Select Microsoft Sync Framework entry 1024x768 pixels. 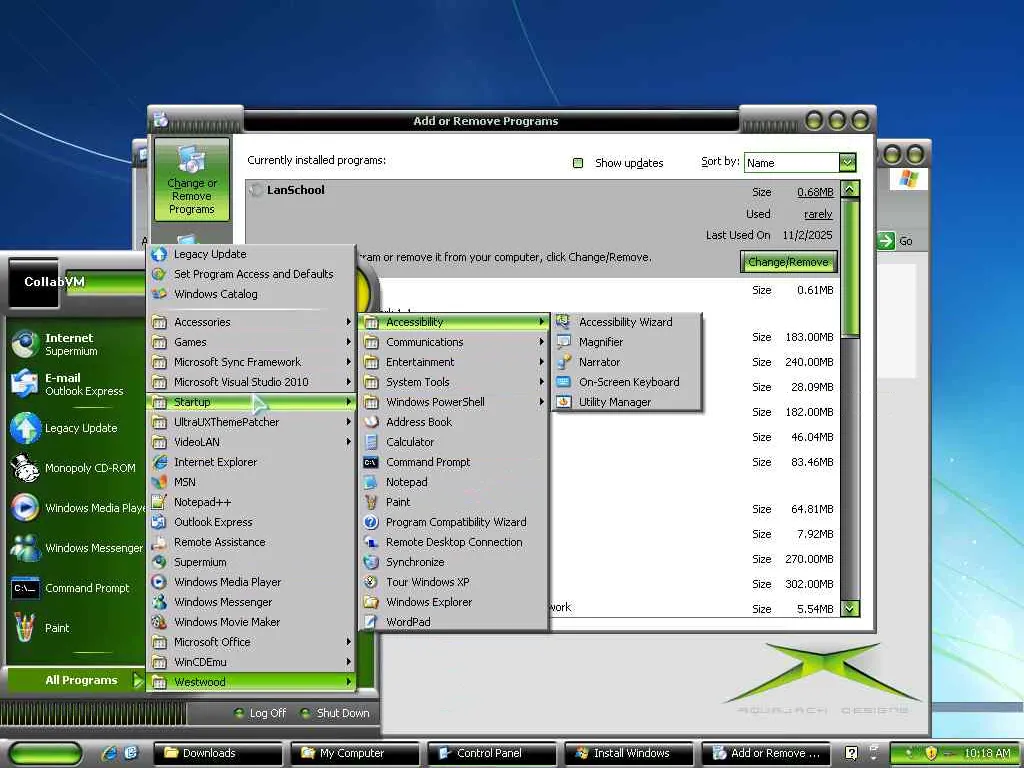point(251,362)
